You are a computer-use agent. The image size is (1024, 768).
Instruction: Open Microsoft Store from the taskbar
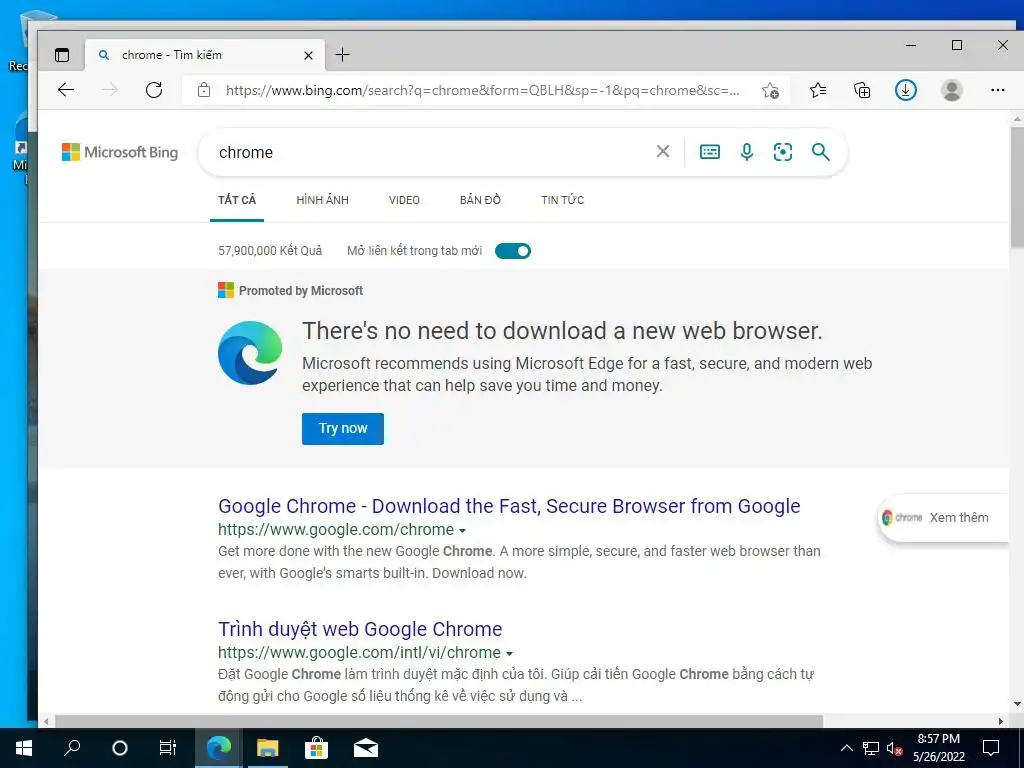[x=316, y=748]
